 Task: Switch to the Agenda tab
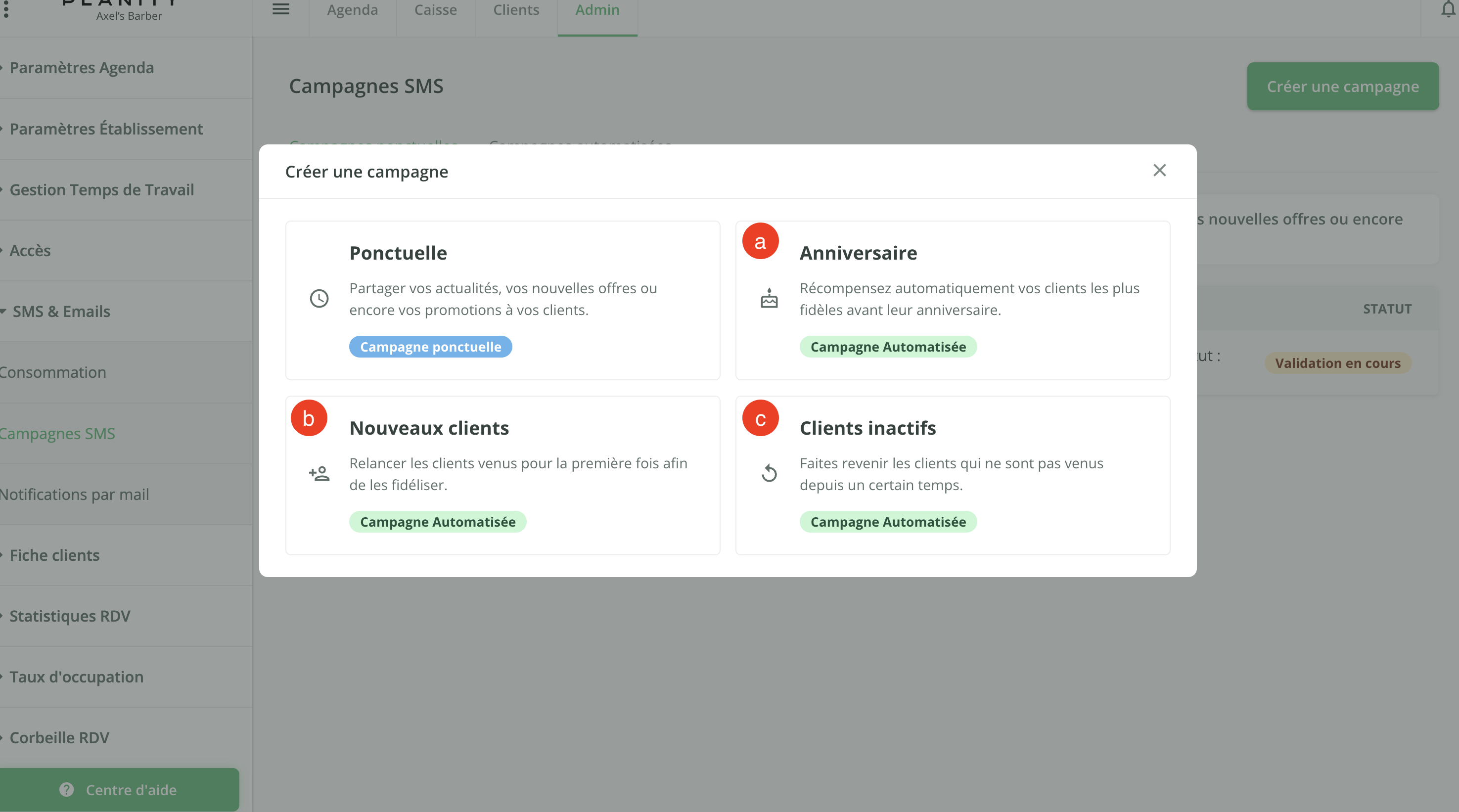pyautogui.click(x=352, y=10)
